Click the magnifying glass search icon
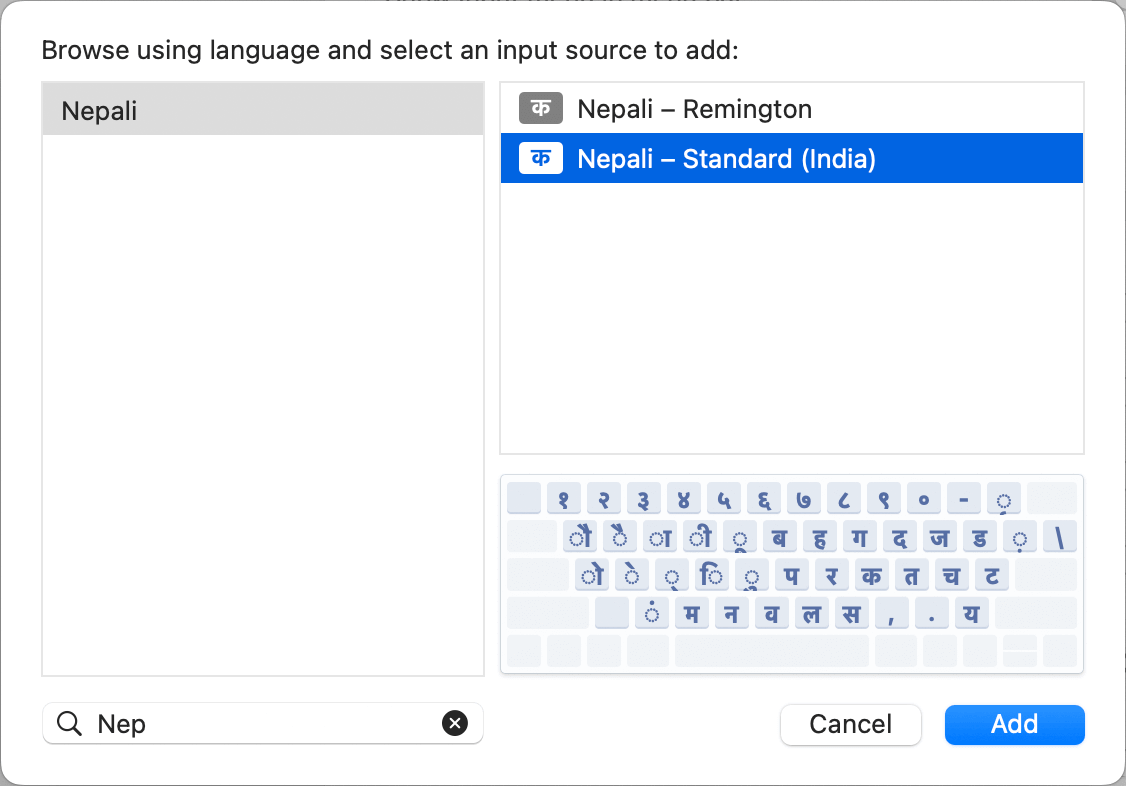 click(x=69, y=723)
